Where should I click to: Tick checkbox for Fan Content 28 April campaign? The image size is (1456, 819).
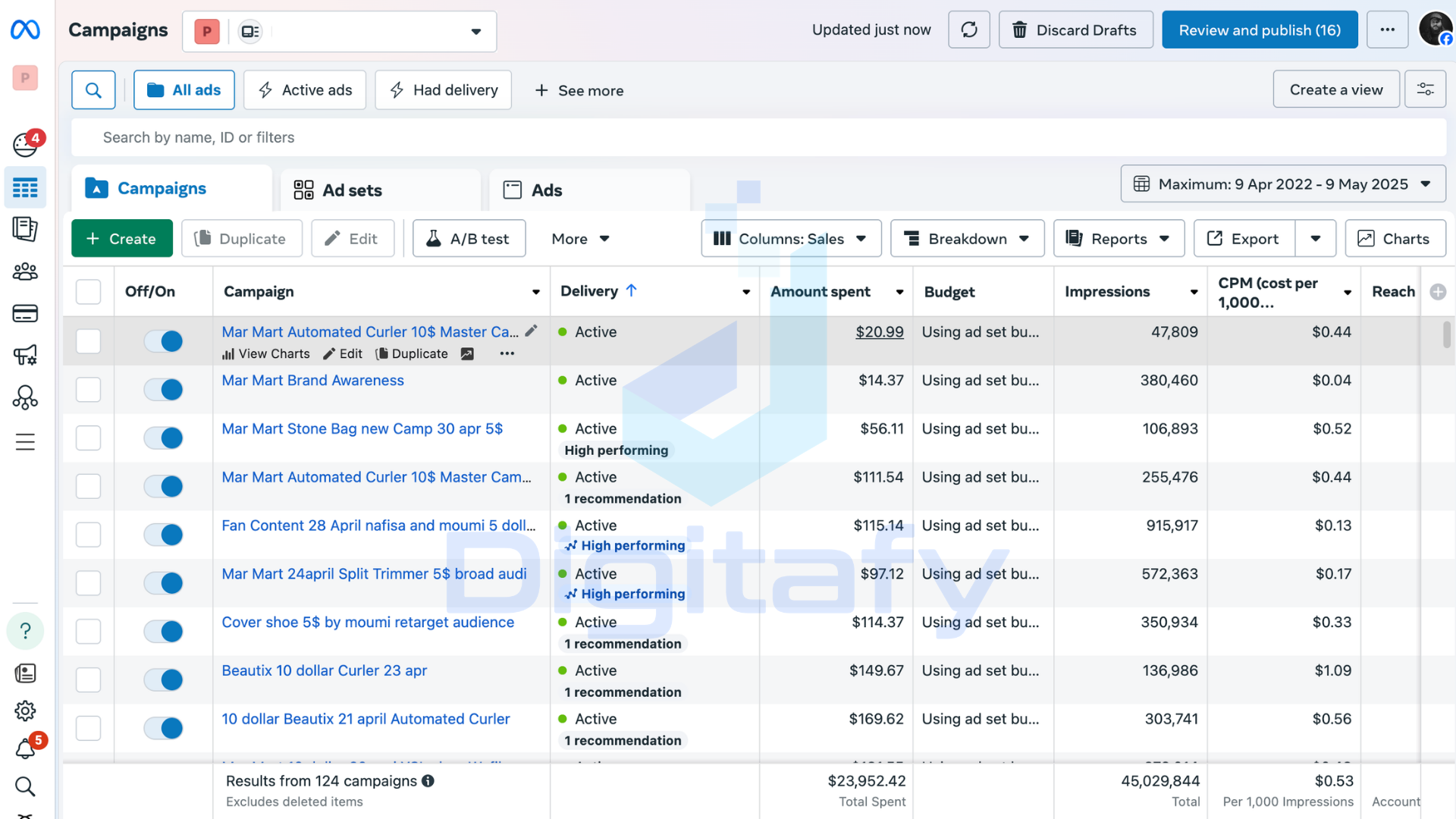pos(88,535)
